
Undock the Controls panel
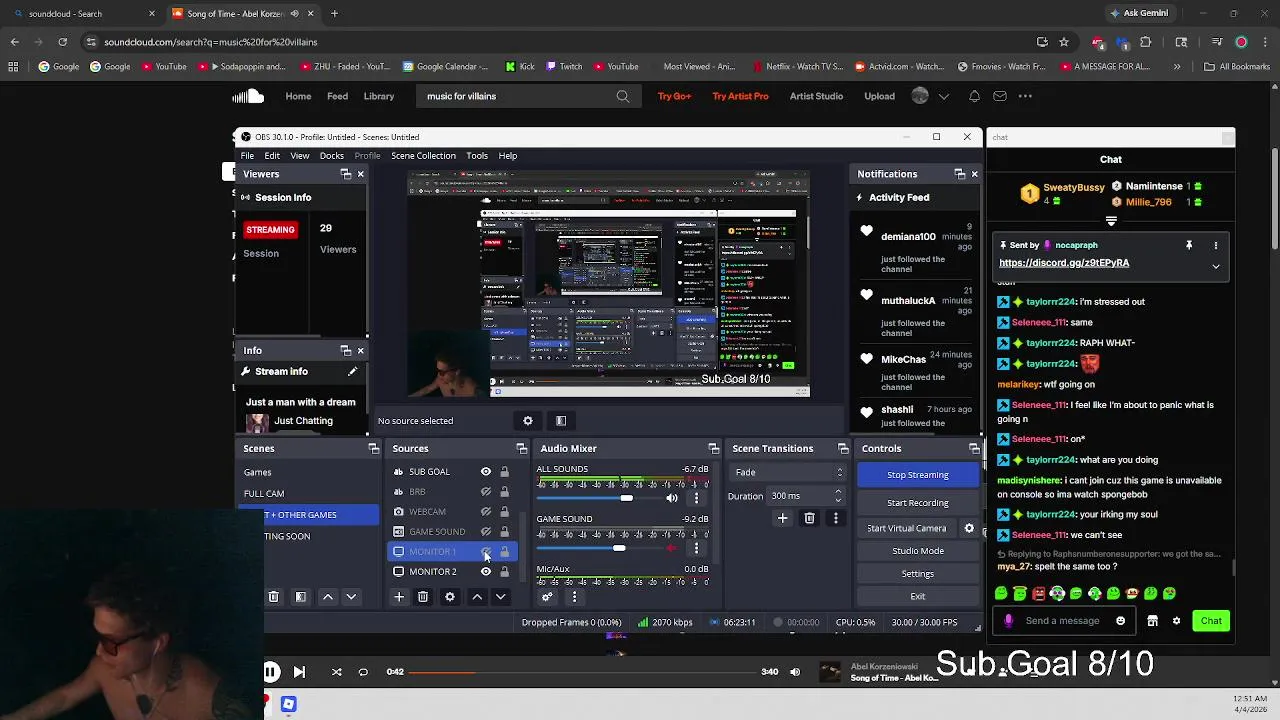point(974,449)
